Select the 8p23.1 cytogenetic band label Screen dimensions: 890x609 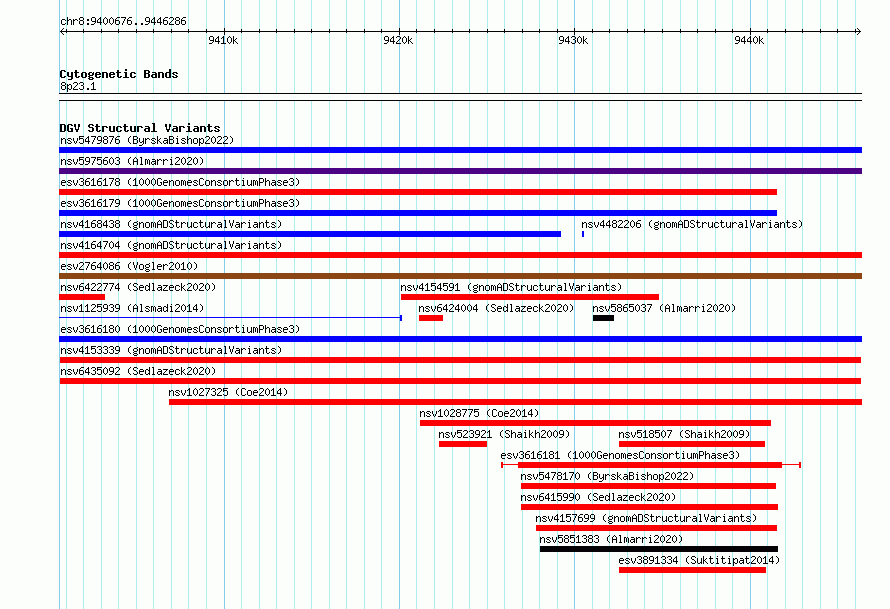click(x=78, y=86)
